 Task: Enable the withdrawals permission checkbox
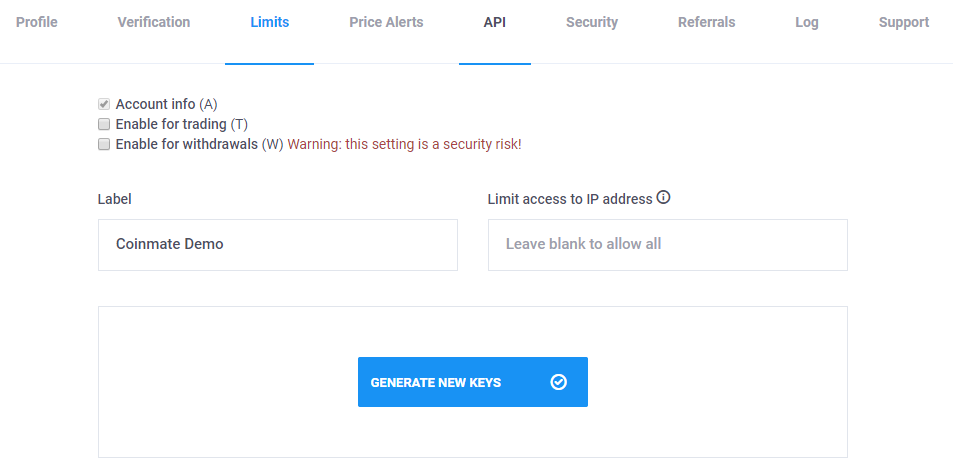[x=104, y=145]
